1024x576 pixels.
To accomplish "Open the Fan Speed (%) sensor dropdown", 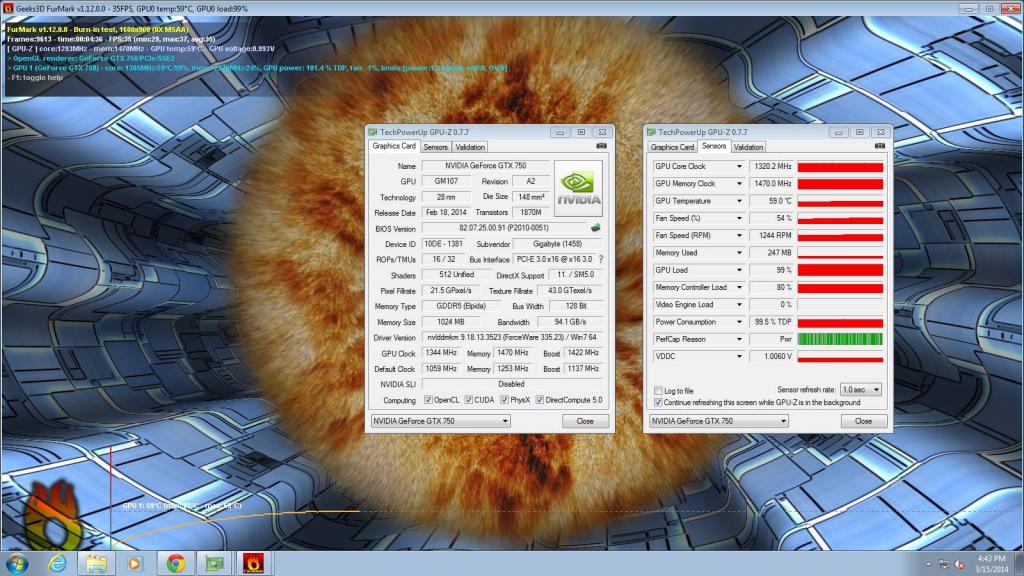I will coord(739,218).
